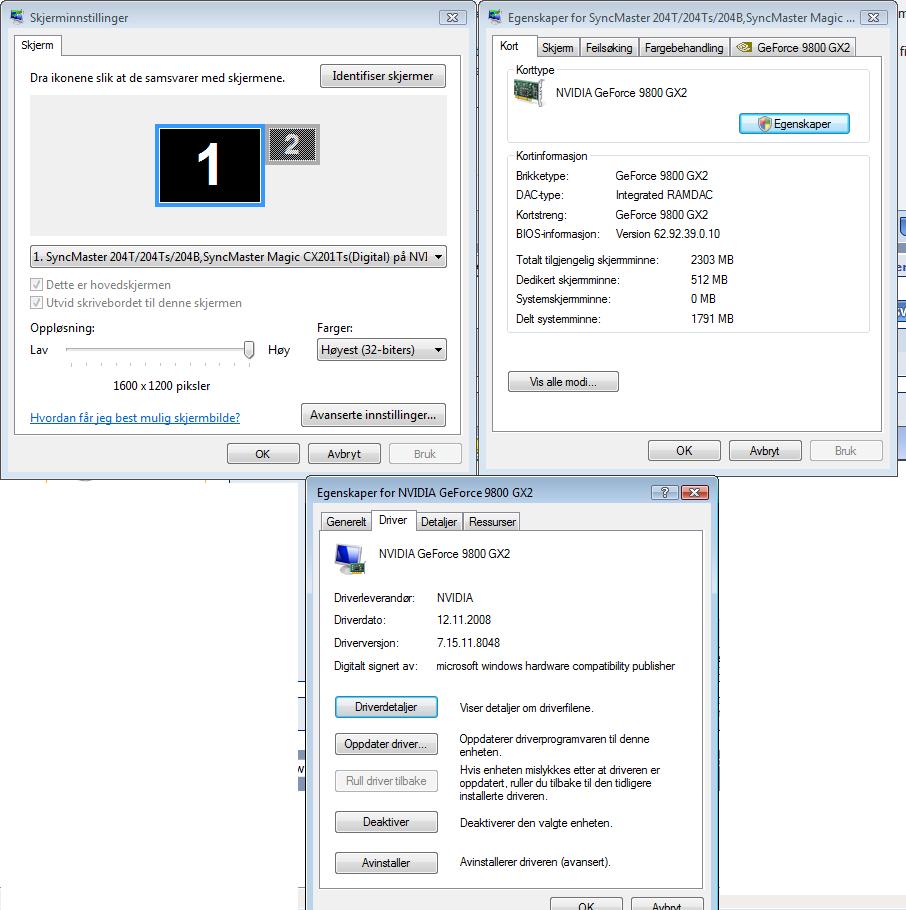Toggle 'Dette er hovedskjermen' checkbox
This screenshot has width=906, height=910.
pos(36,284)
